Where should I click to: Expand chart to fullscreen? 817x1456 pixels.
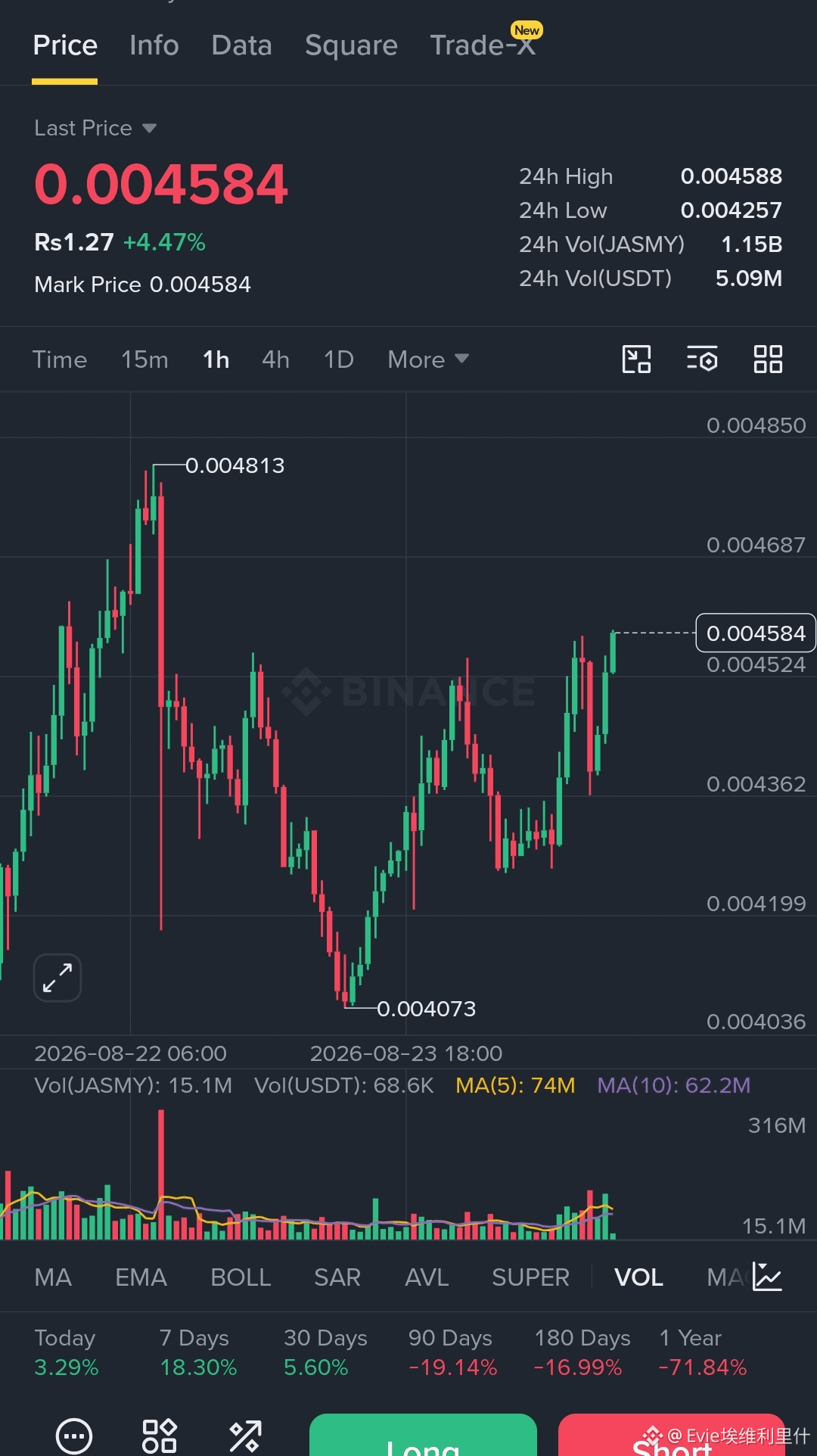click(x=57, y=978)
